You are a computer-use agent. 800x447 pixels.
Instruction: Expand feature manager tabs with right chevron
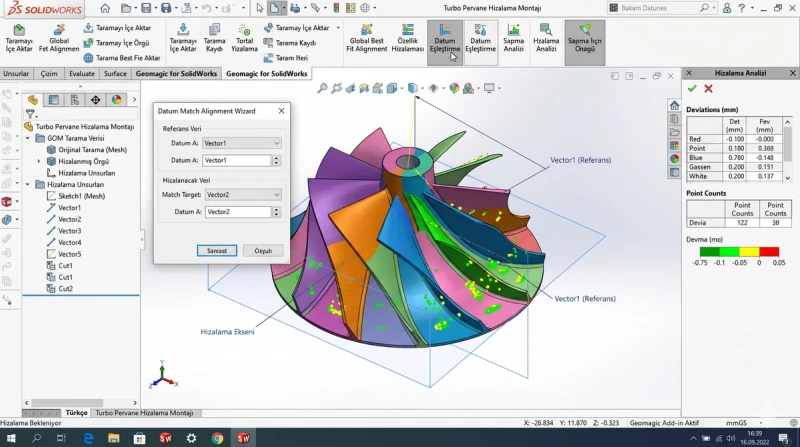[x=134, y=100]
